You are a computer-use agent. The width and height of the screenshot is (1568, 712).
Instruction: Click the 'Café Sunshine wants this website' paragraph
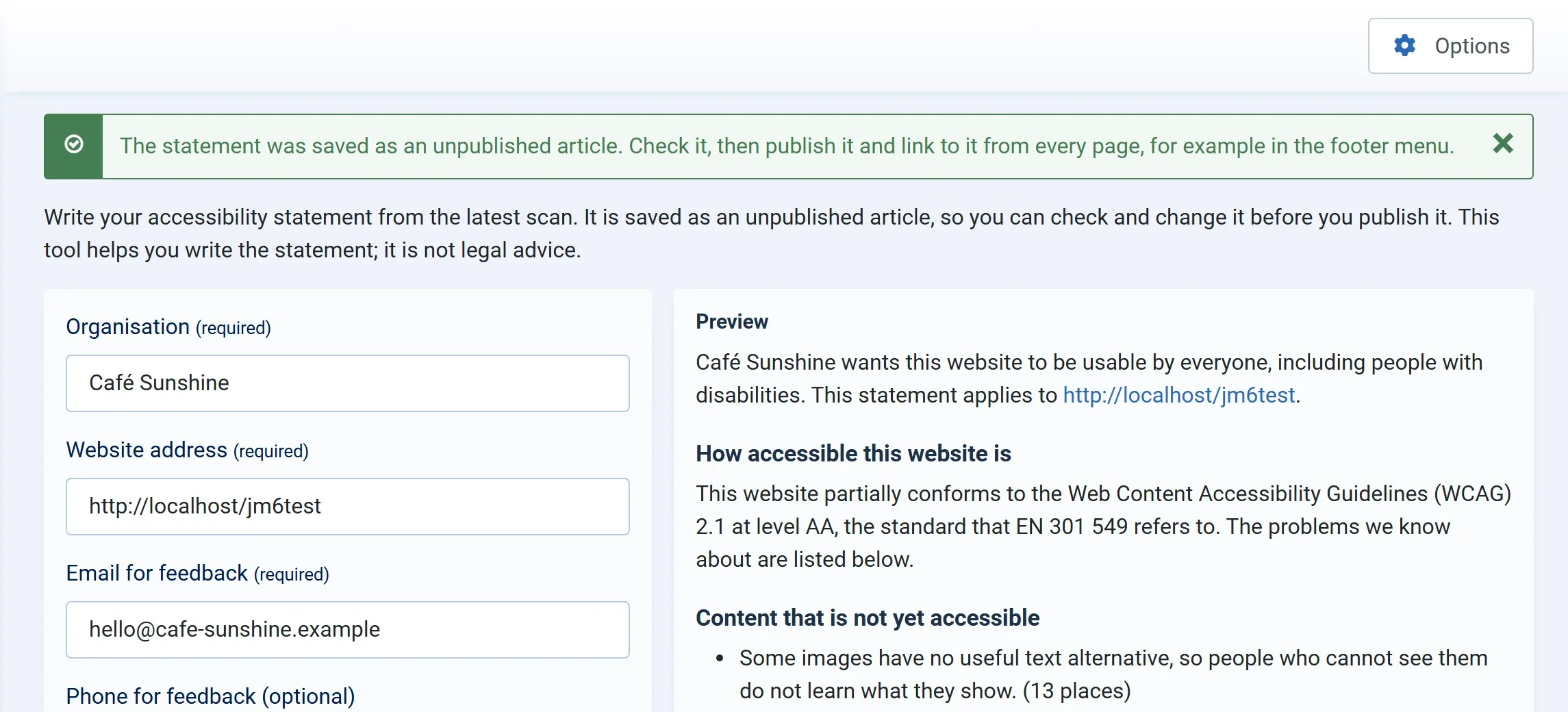[x=1089, y=379]
